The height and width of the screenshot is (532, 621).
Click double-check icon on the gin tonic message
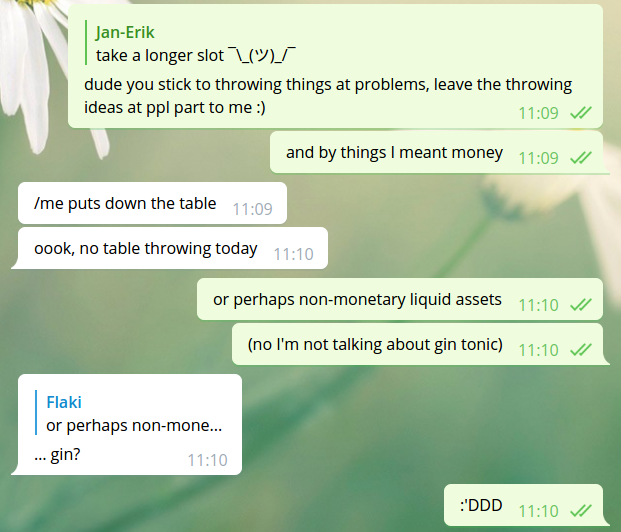(580, 350)
